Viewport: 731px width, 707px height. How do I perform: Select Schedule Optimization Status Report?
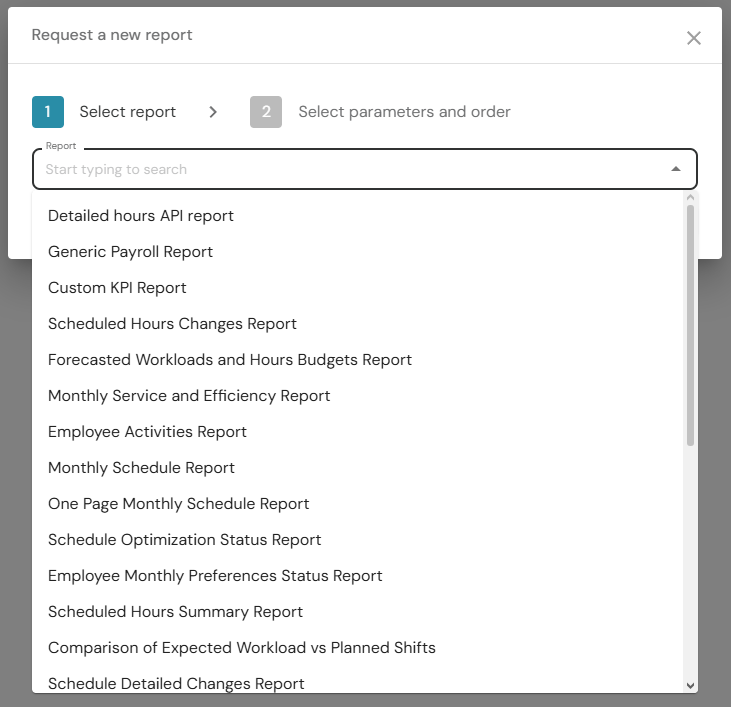tap(185, 539)
